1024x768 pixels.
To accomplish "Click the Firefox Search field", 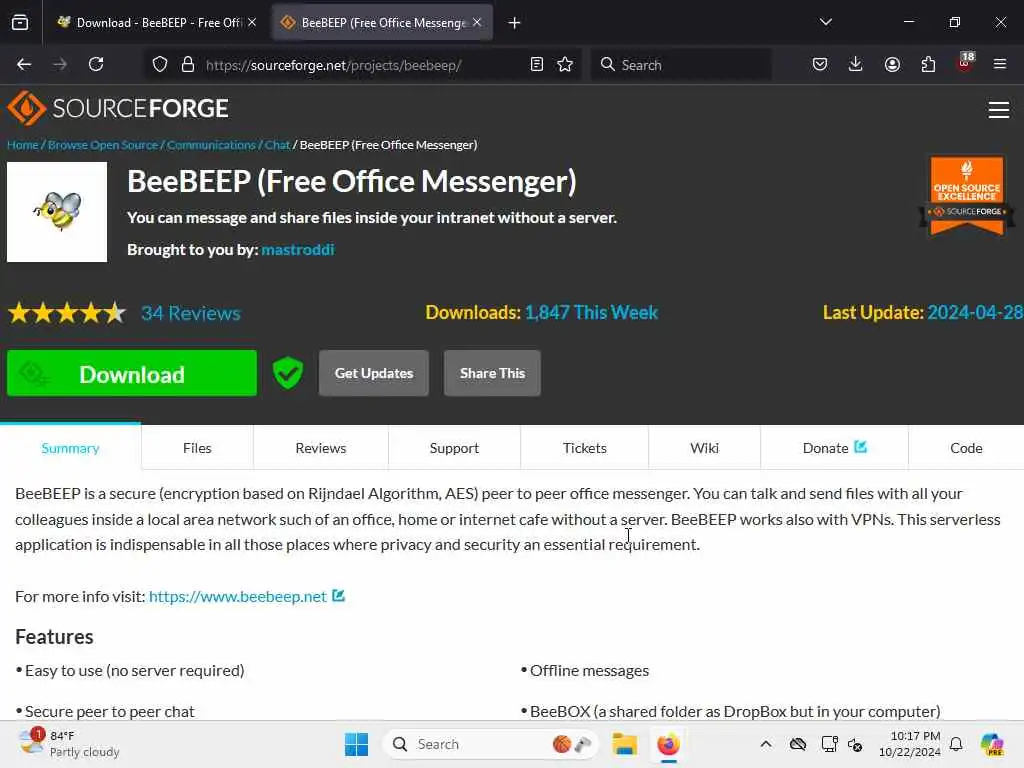I will (x=681, y=65).
